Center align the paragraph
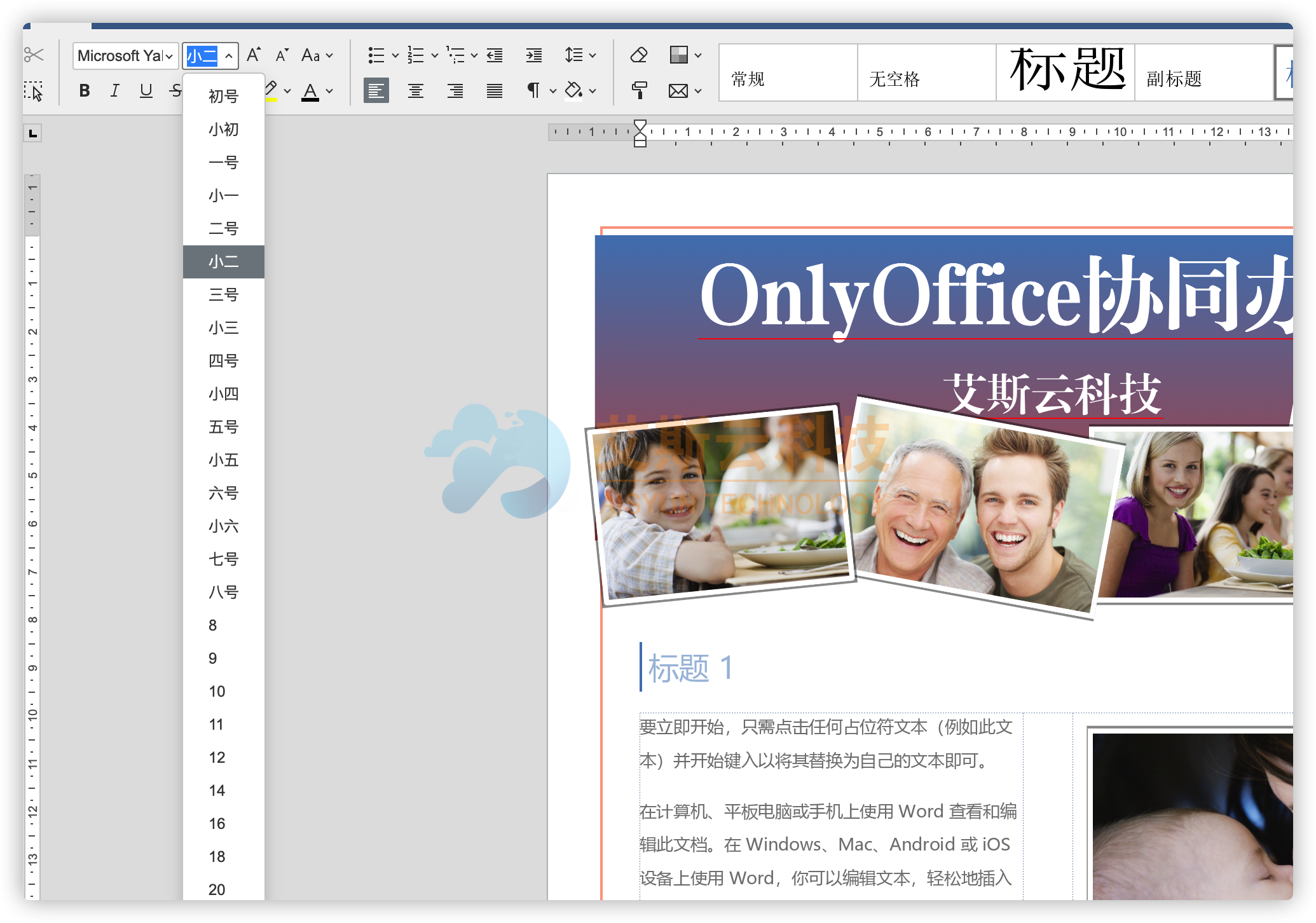1316x923 pixels. [x=416, y=90]
